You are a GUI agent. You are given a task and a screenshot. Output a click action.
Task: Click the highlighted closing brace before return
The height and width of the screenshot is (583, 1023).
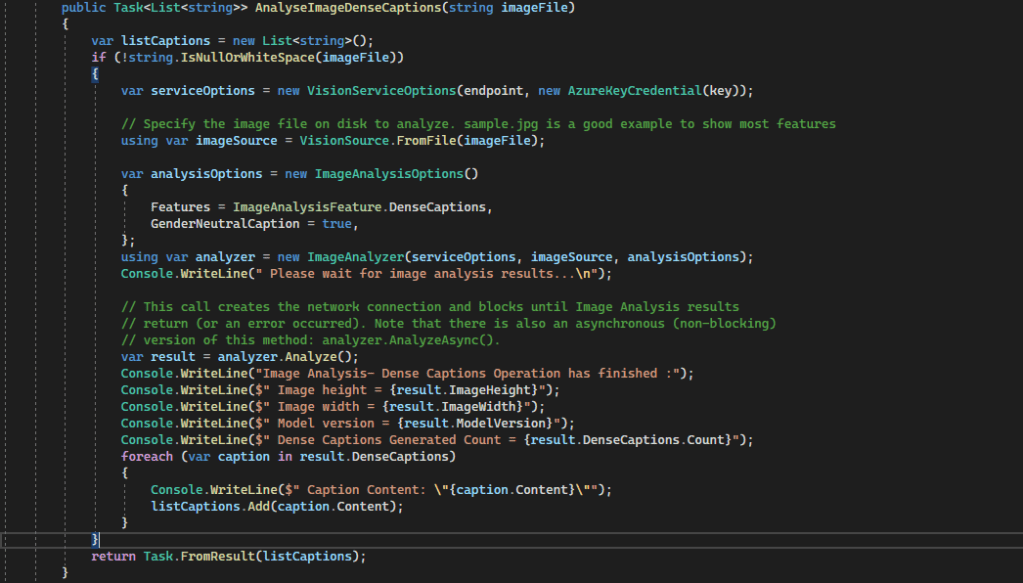96,539
